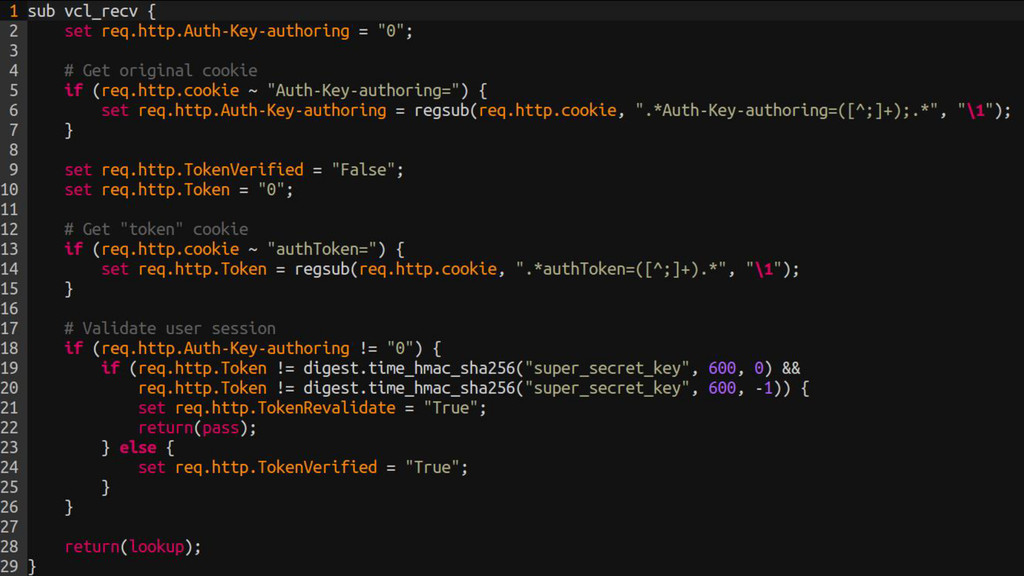
Task: Click line number 5 in the gutter
Action: pos(14,90)
